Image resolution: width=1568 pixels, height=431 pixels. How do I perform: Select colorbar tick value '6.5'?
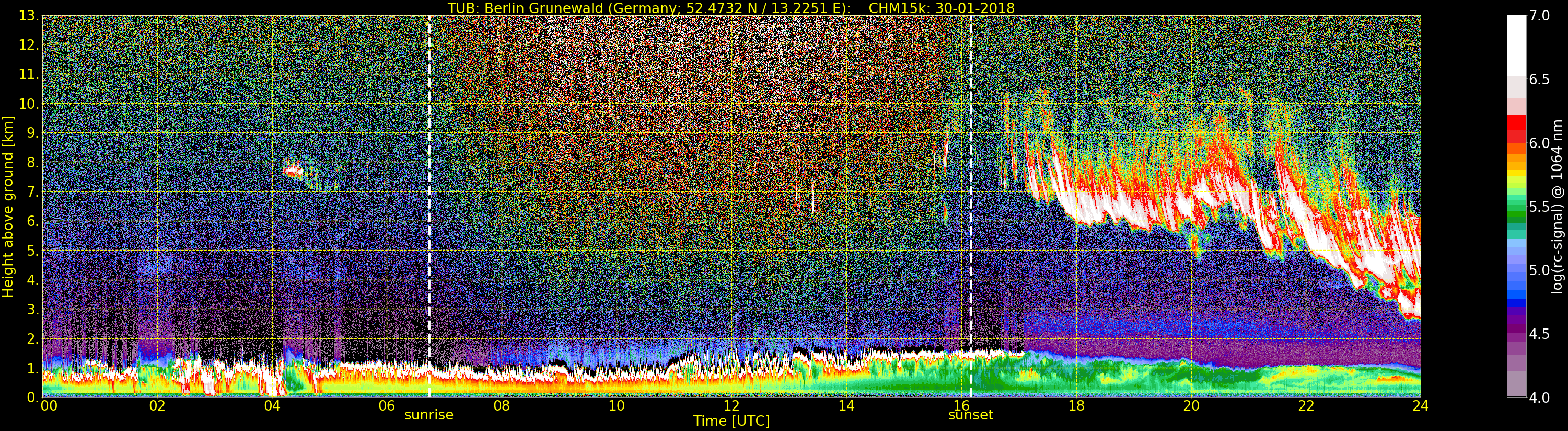tap(1539, 80)
